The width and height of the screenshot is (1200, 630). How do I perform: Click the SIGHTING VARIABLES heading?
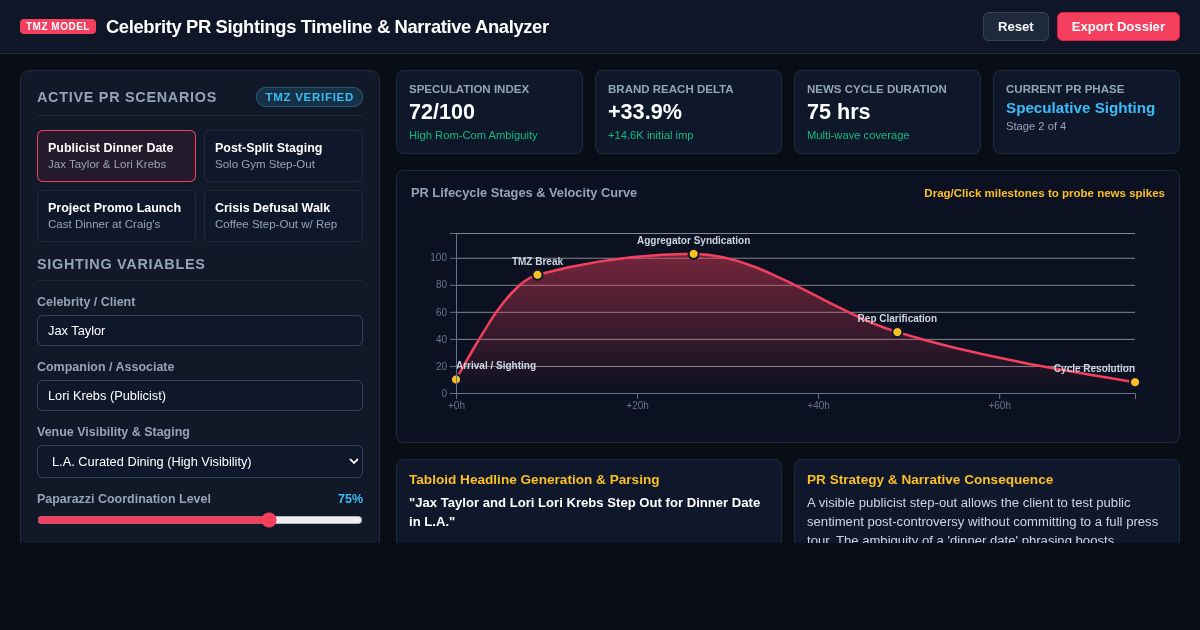pos(121,264)
